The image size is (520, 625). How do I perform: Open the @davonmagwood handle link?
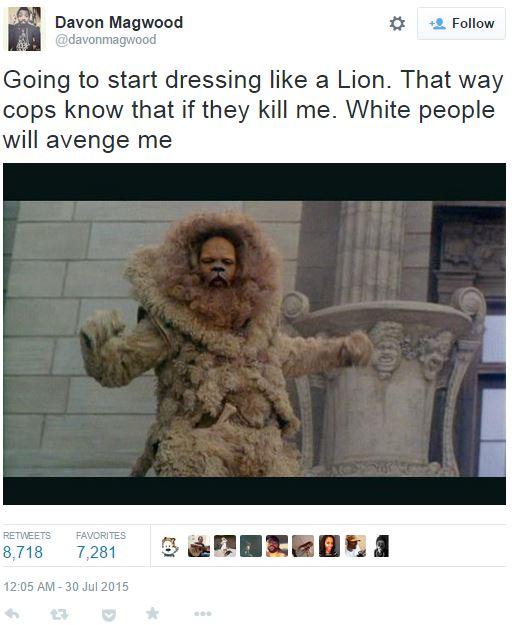[x=106, y=40]
